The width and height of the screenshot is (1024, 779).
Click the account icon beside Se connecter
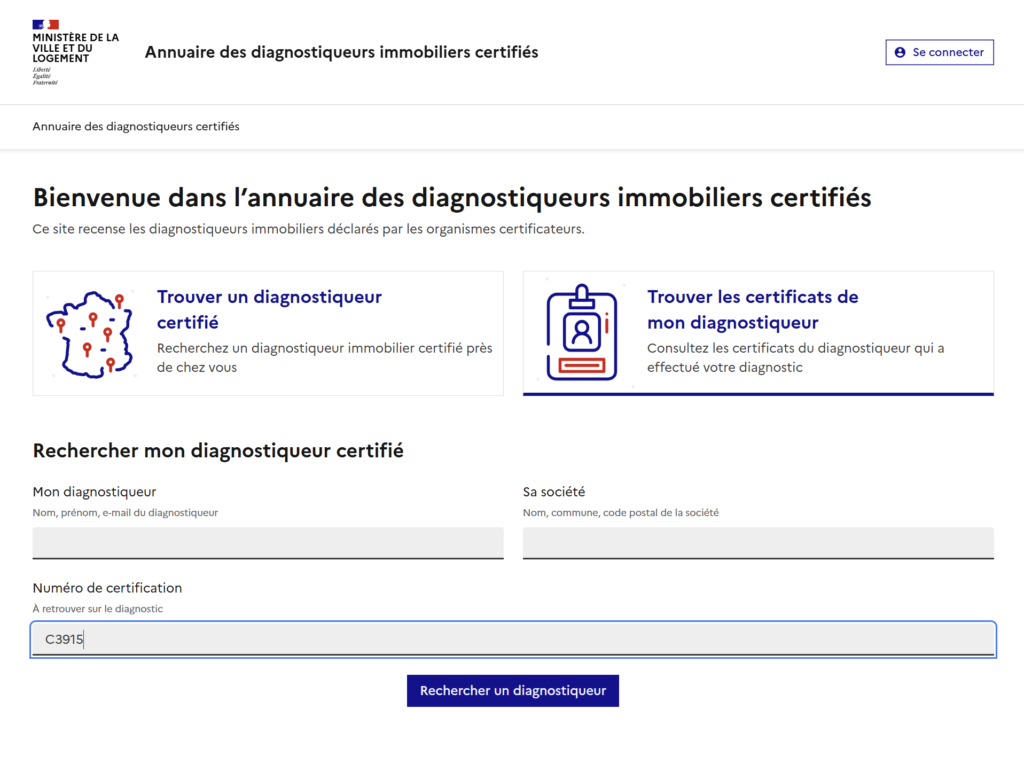tap(903, 52)
